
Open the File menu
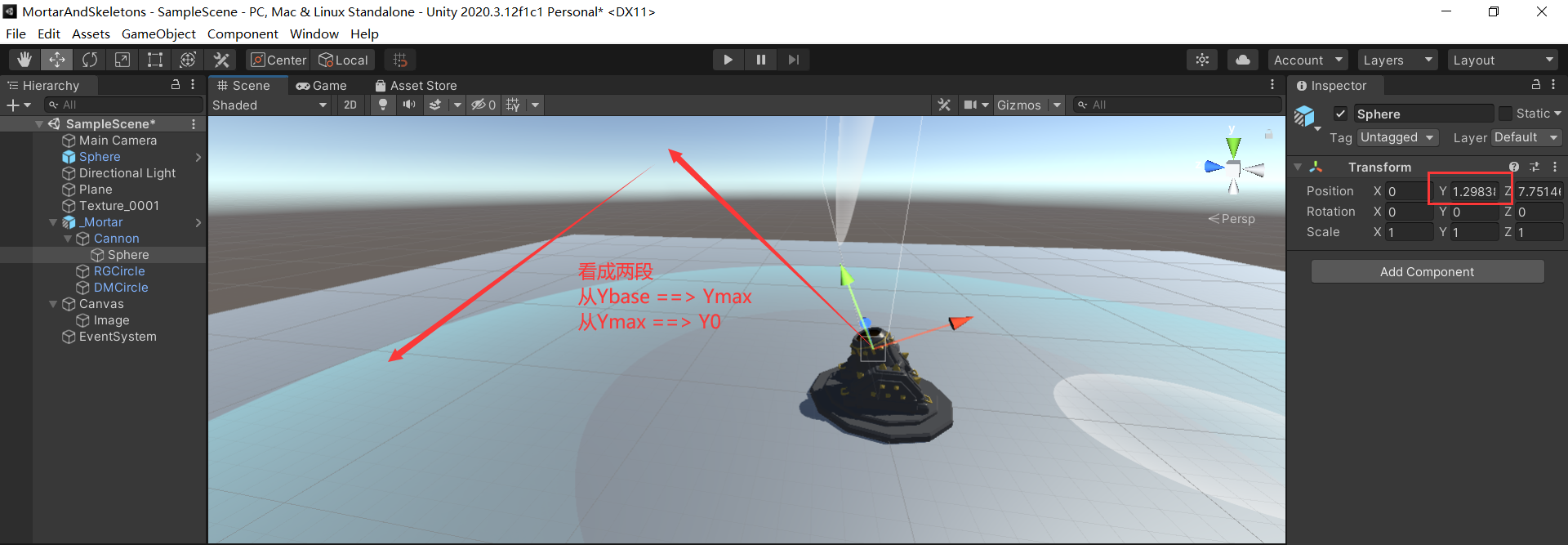tap(16, 34)
